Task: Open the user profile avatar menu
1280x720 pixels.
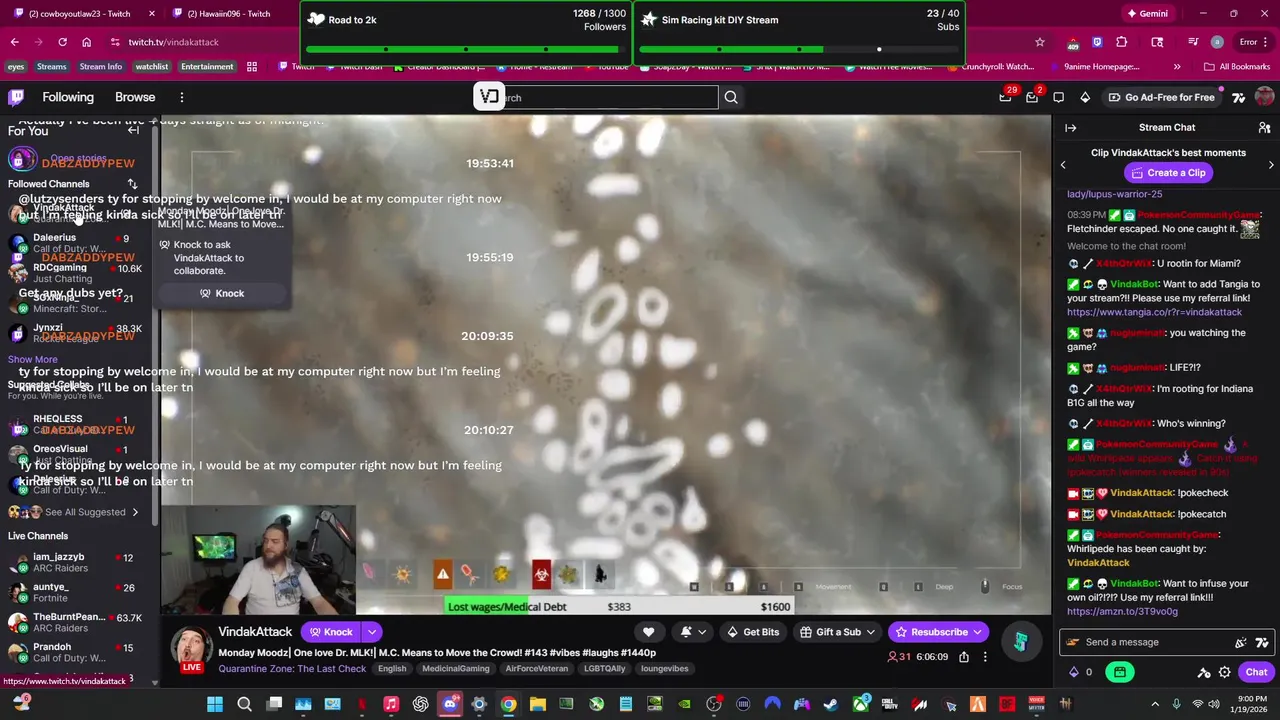Action: pyautogui.click(x=1264, y=97)
